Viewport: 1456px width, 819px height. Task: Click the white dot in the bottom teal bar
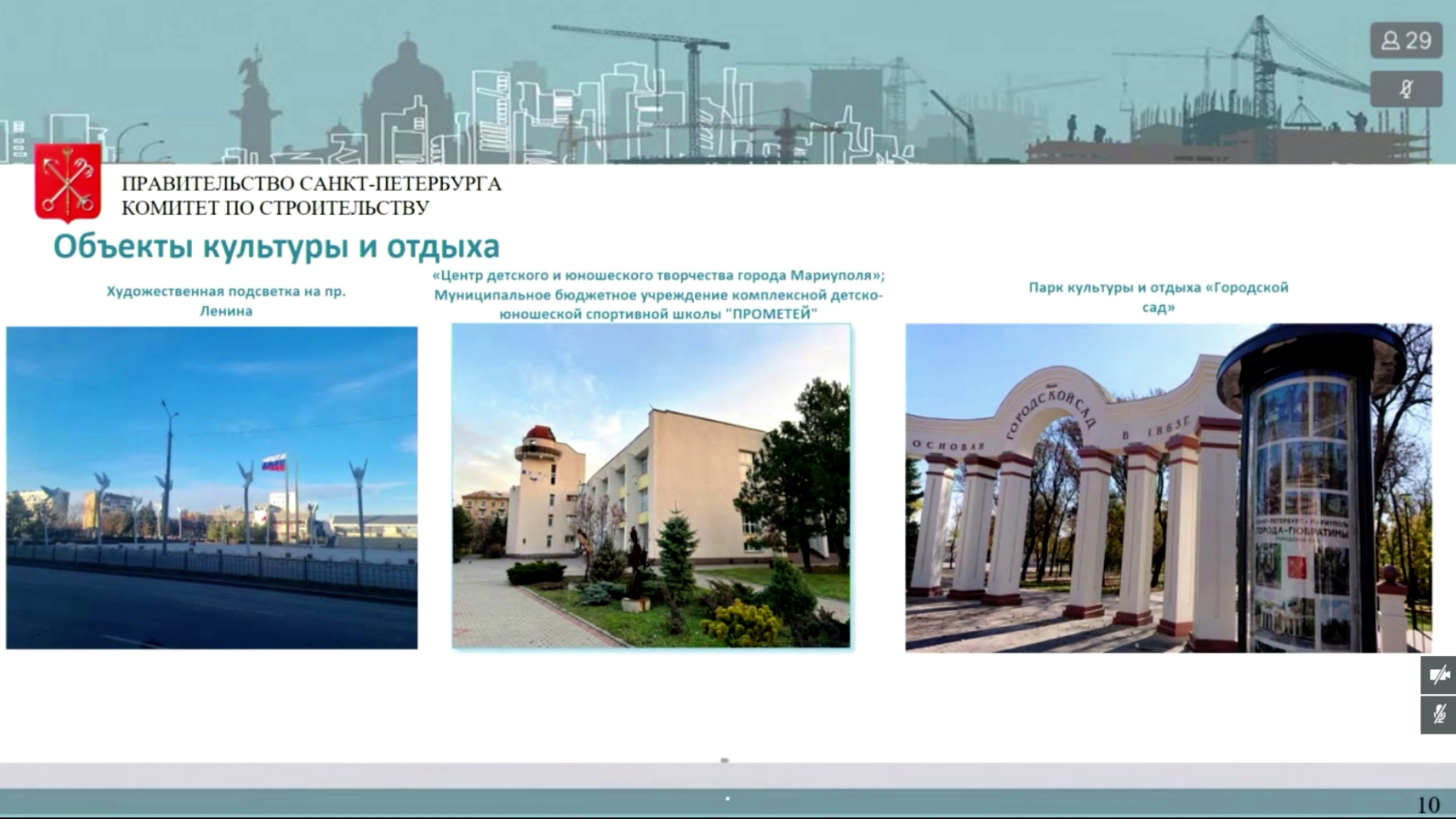tap(727, 799)
